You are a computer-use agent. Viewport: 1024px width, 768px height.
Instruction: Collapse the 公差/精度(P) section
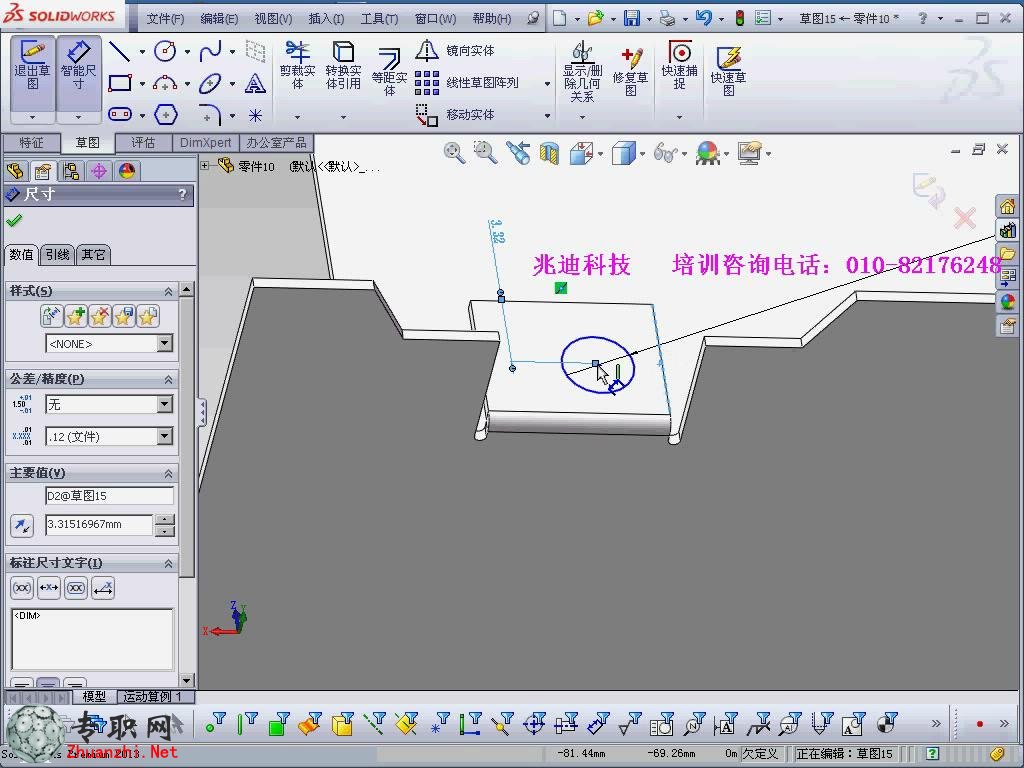pos(168,379)
